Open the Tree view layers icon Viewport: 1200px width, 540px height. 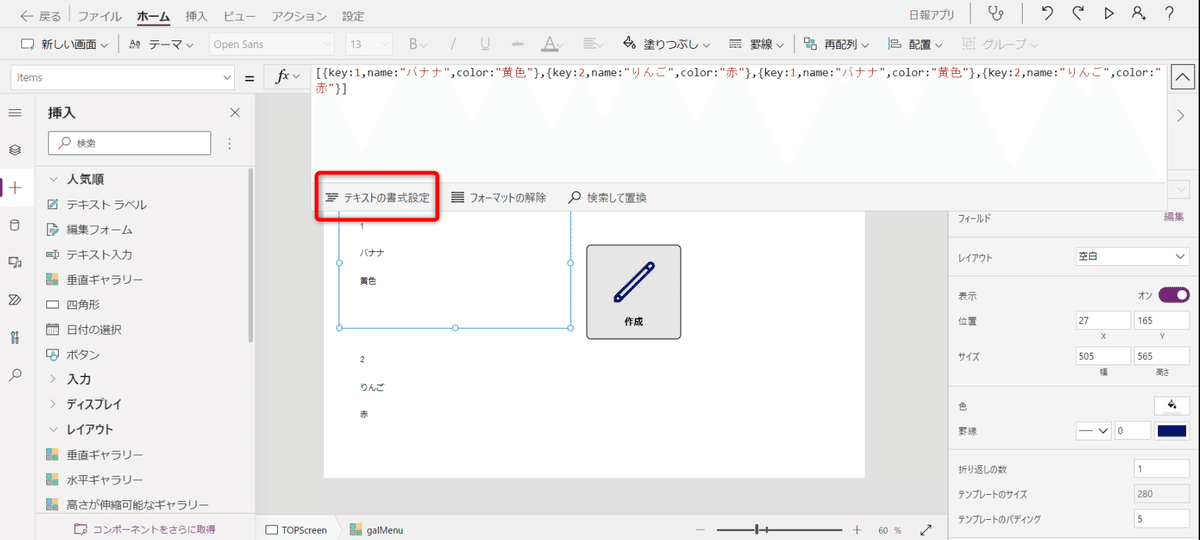pyautogui.click(x=15, y=150)
